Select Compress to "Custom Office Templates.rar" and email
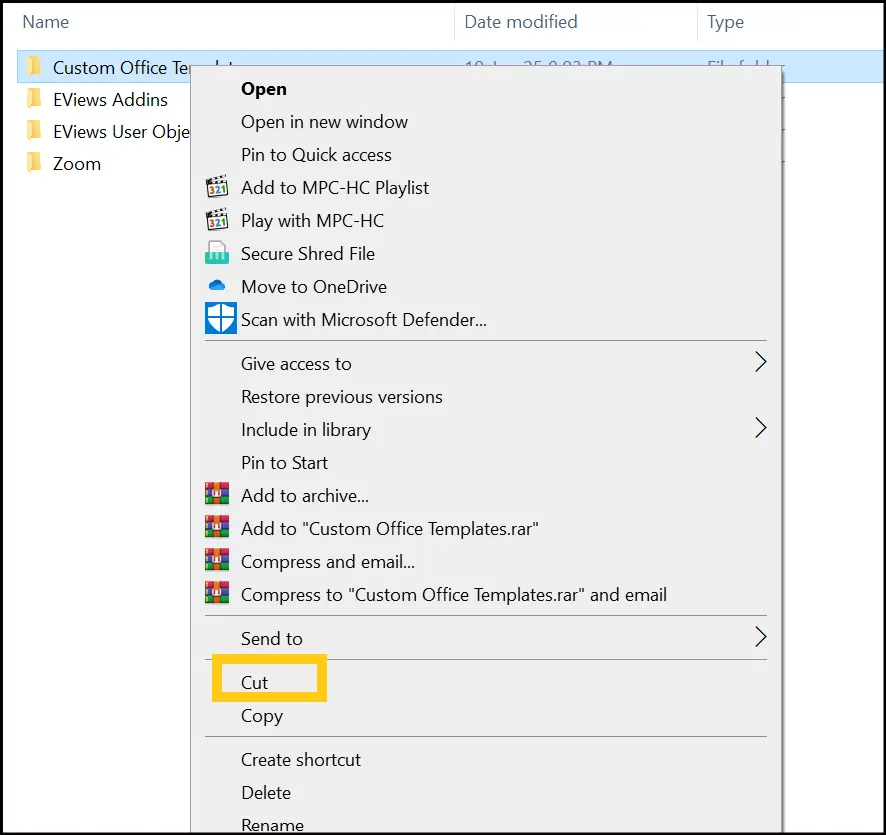This screenshot has height=835, width=886. [x=454, y=595]
